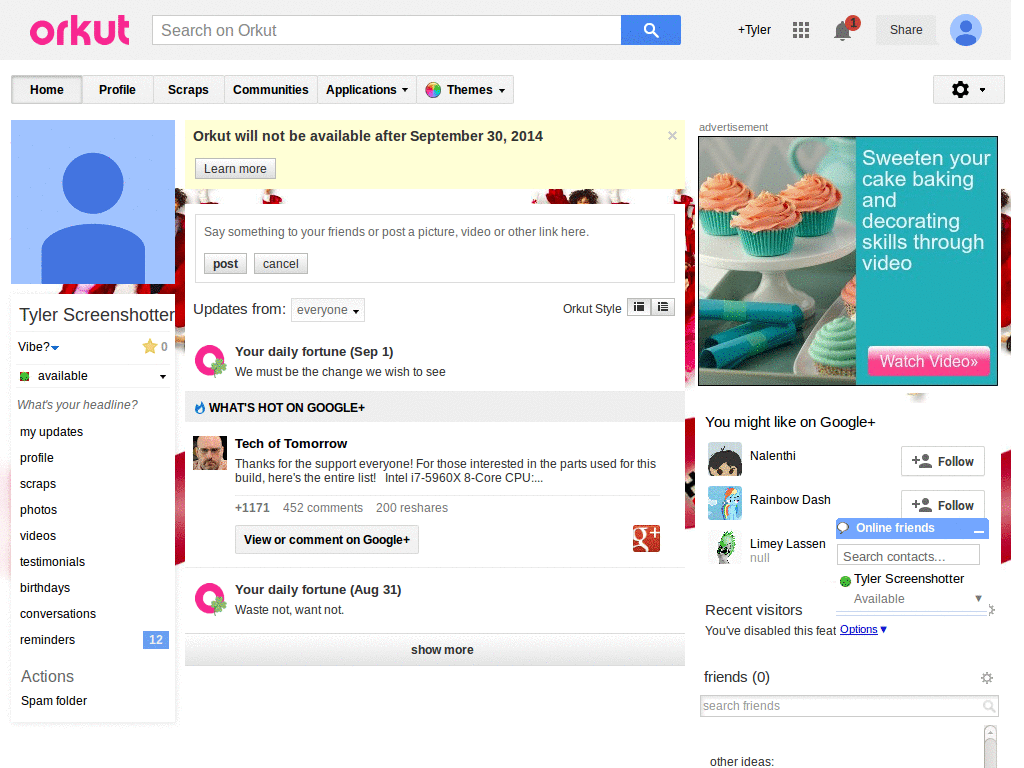This screenshot has width=1024, height=768.
Task: Follow Rainbow Dash on Google+
Action: (x=942, y=504)
